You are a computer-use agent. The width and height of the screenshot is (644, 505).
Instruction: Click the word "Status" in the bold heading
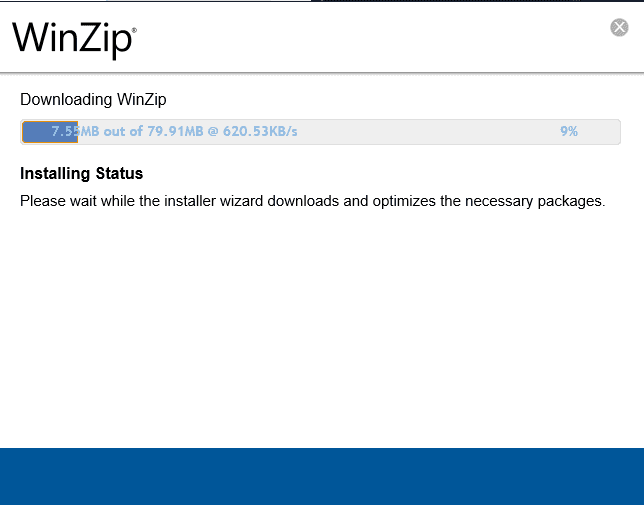(x=120, y=174)
